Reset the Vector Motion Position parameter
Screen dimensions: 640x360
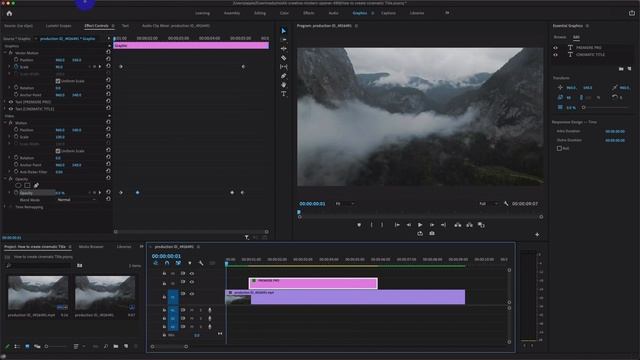[x=108, y=59]
